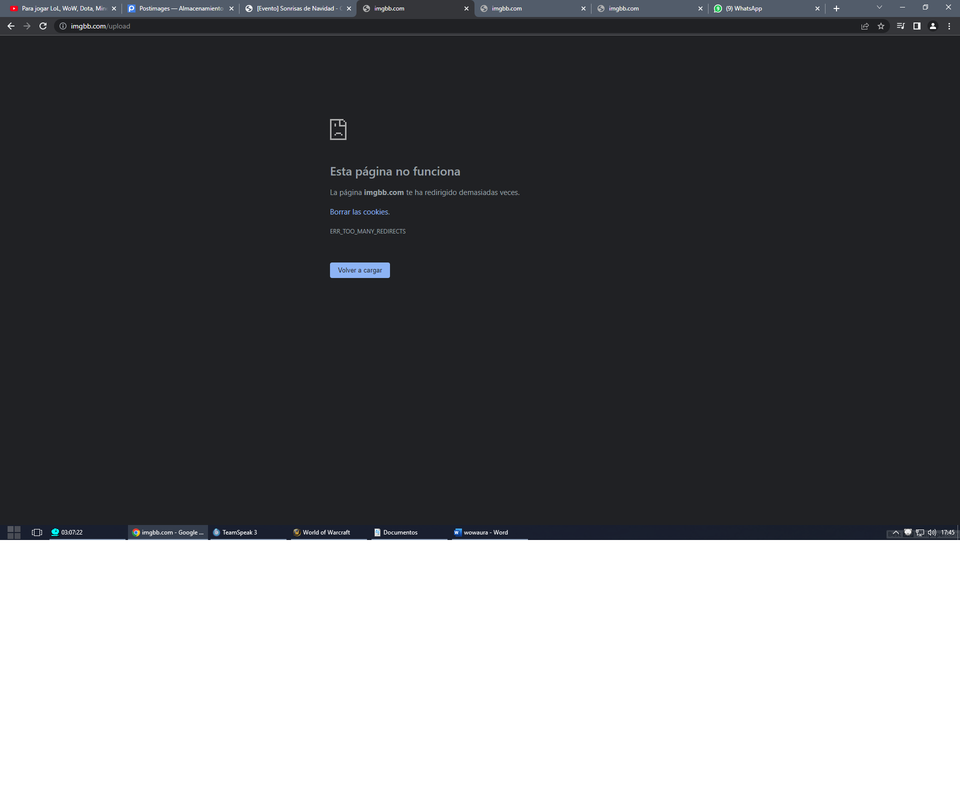Click the 'Volver a cargar' button
960x800 pixels.
coord(360,270)
